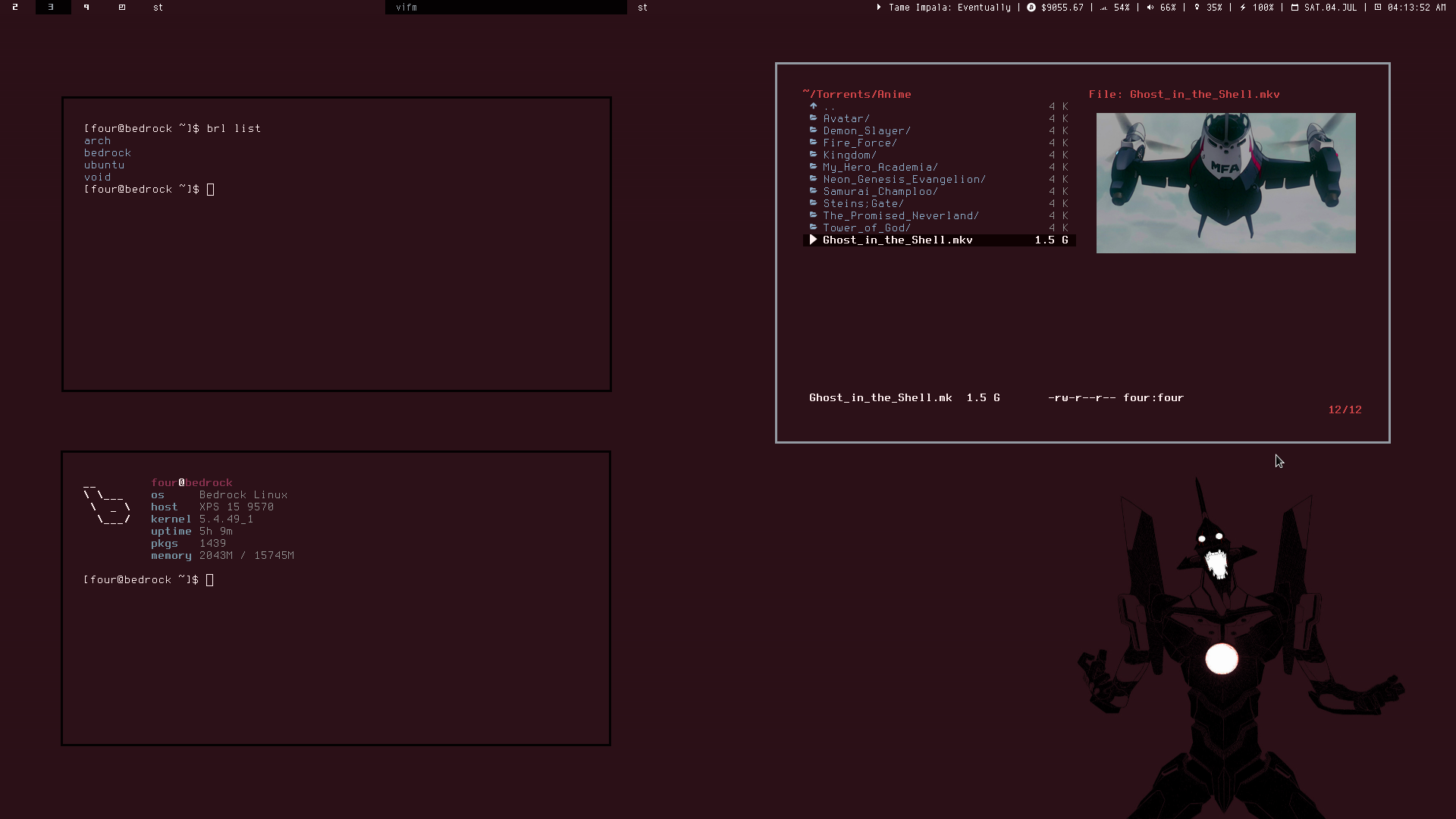
Task: Click the wifi signal strength icon
Action: tap(1103, 8)
